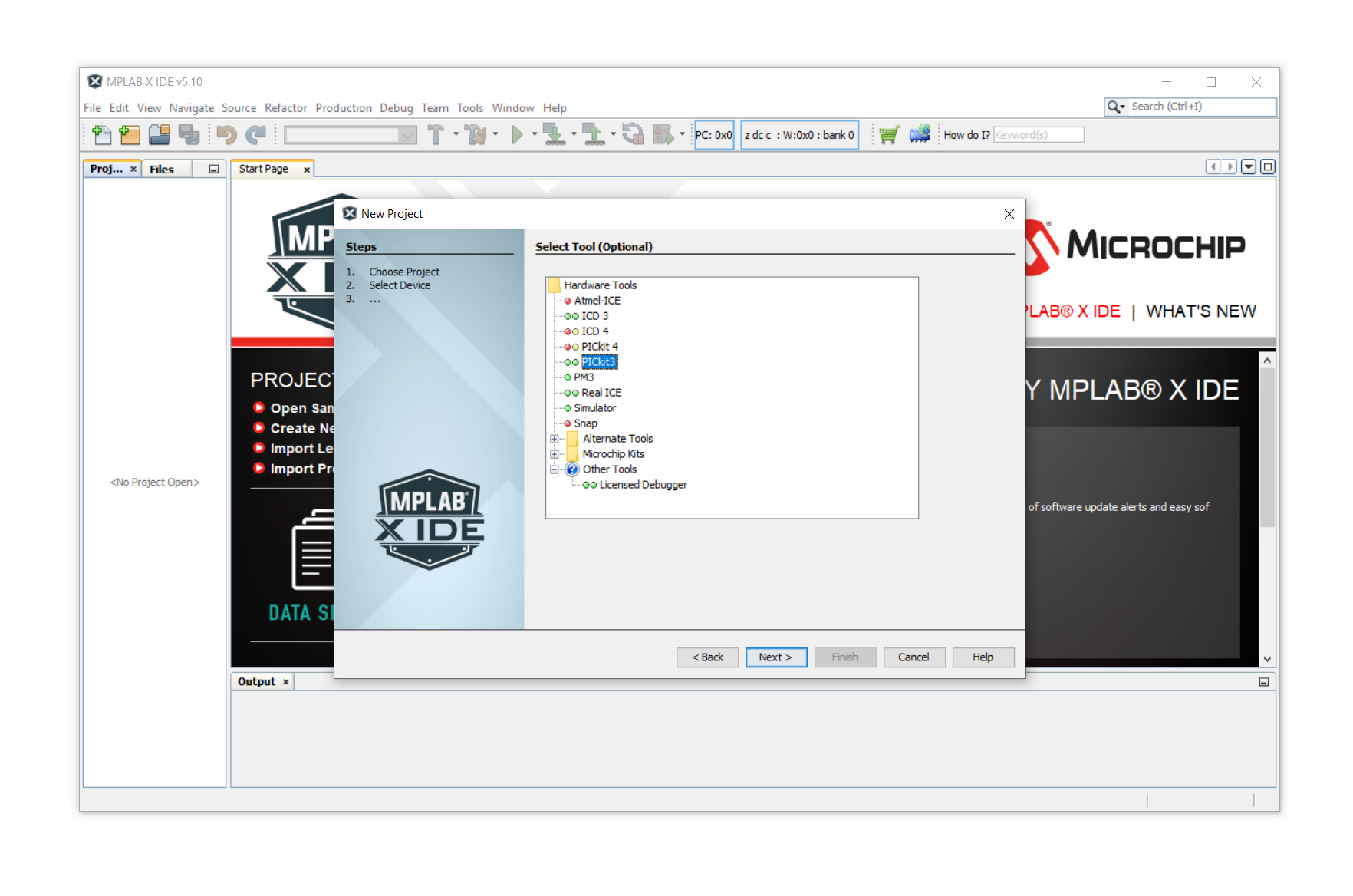1353x896 pixels.
Task: Expand the Microchip Kits tree node
Action: point(554,454)
